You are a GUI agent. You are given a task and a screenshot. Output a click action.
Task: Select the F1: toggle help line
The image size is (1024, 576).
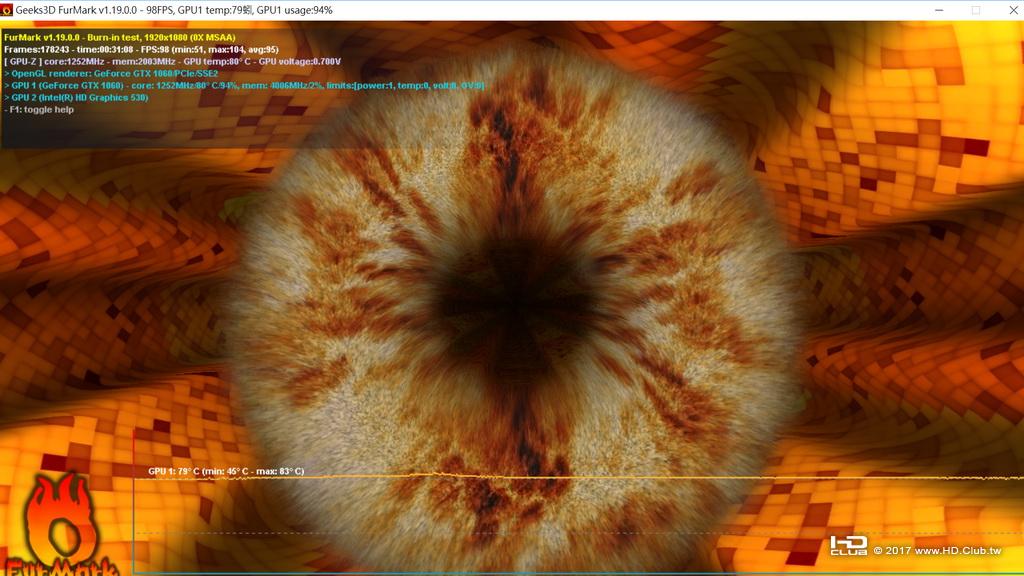[x=39, y=110]
